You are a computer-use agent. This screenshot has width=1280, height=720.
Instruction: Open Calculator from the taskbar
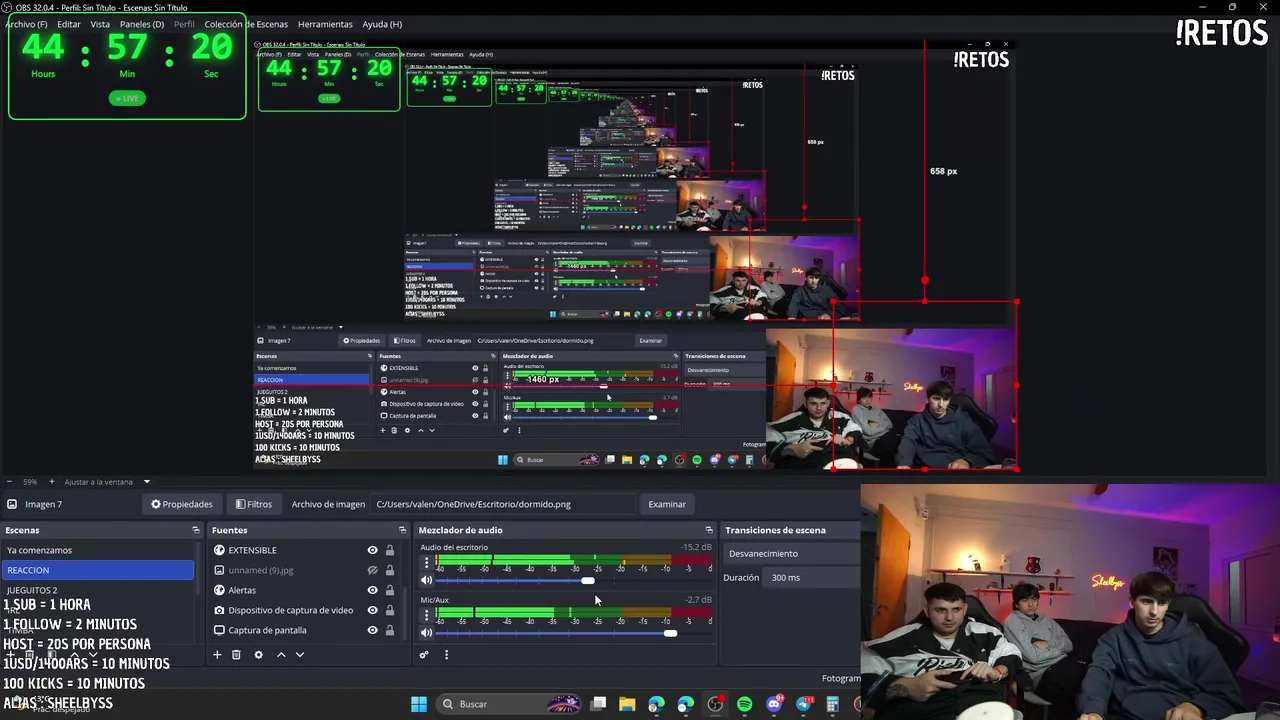[x=832, y=704]
